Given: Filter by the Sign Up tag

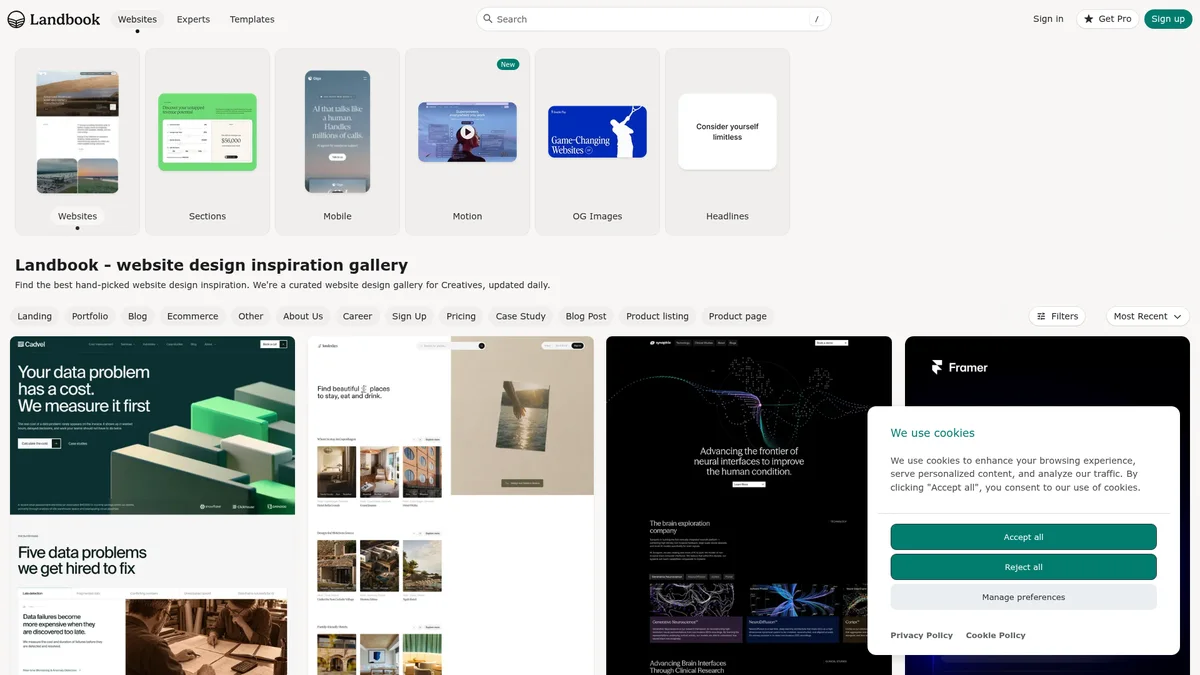Looking at the screenshot, I should [x=409, y=316].
